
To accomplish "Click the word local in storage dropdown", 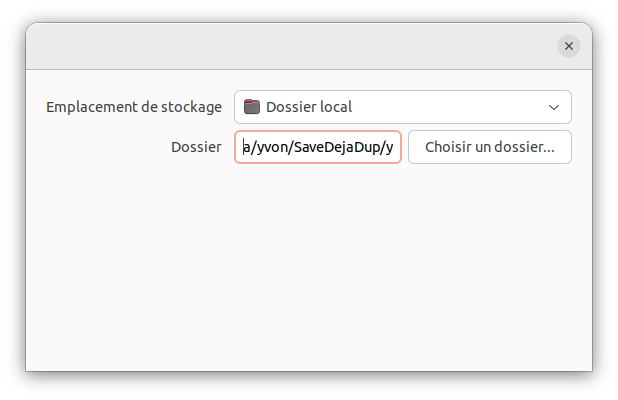I will coord(334,107).
